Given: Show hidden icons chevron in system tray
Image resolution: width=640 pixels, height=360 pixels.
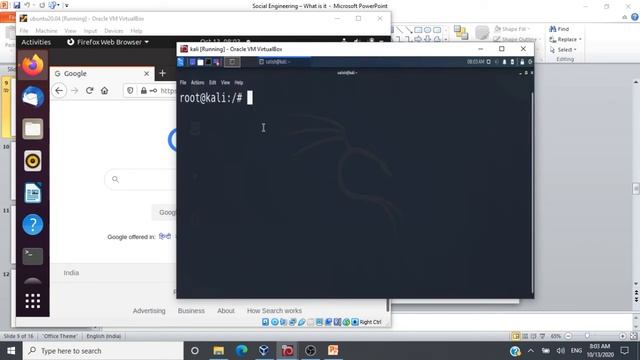Looking at the screenshot, I should 531,351.
